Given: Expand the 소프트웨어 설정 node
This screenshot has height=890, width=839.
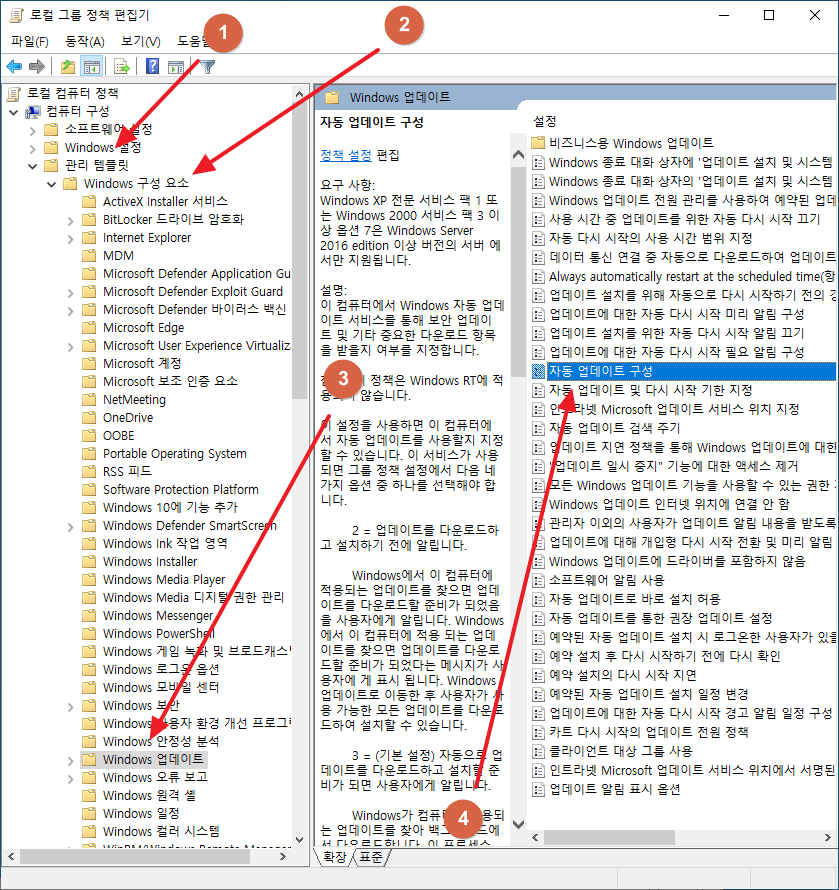Looking at the screenshot, I should click(x=32, y=131).
